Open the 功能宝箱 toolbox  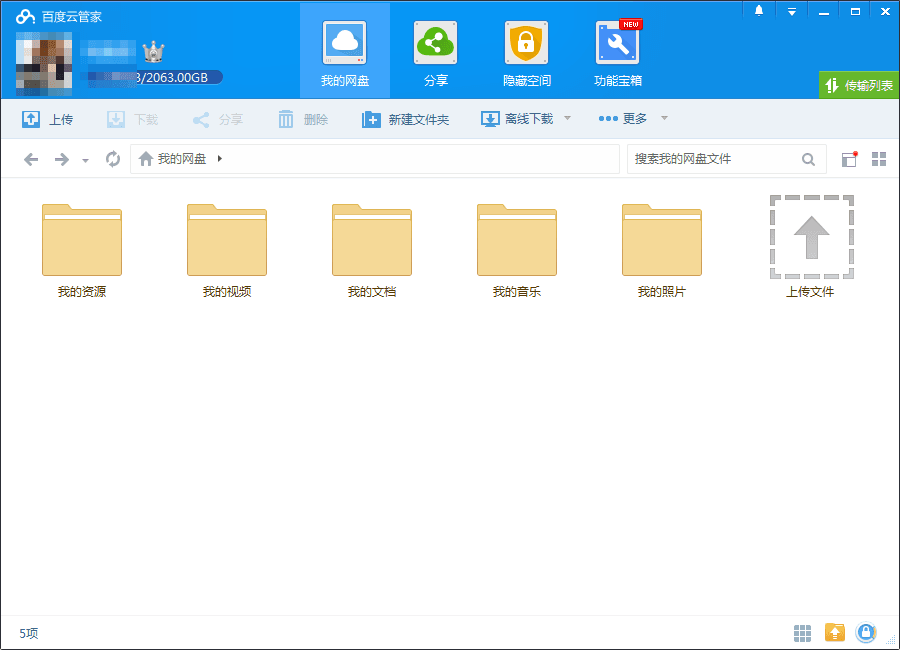tap(617, 50)
